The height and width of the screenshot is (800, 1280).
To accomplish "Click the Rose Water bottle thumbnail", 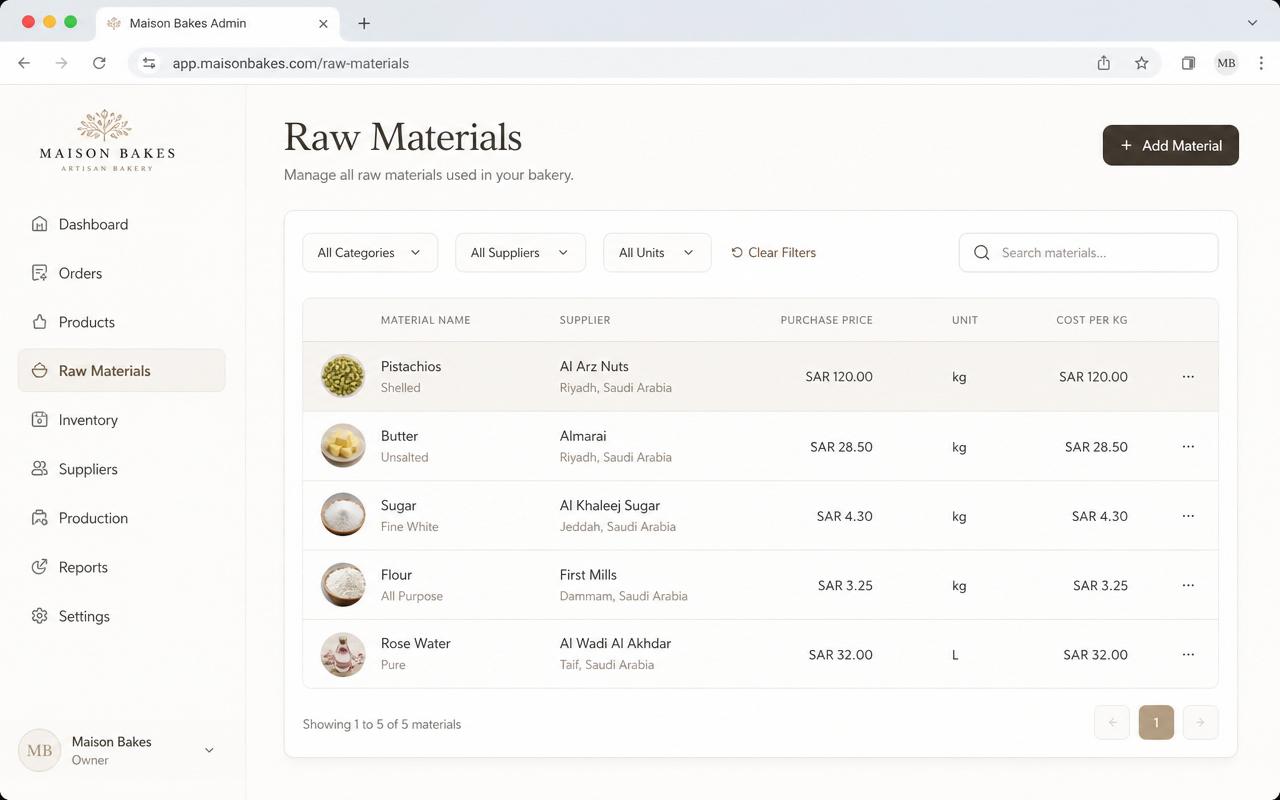I will pos(343,654).
